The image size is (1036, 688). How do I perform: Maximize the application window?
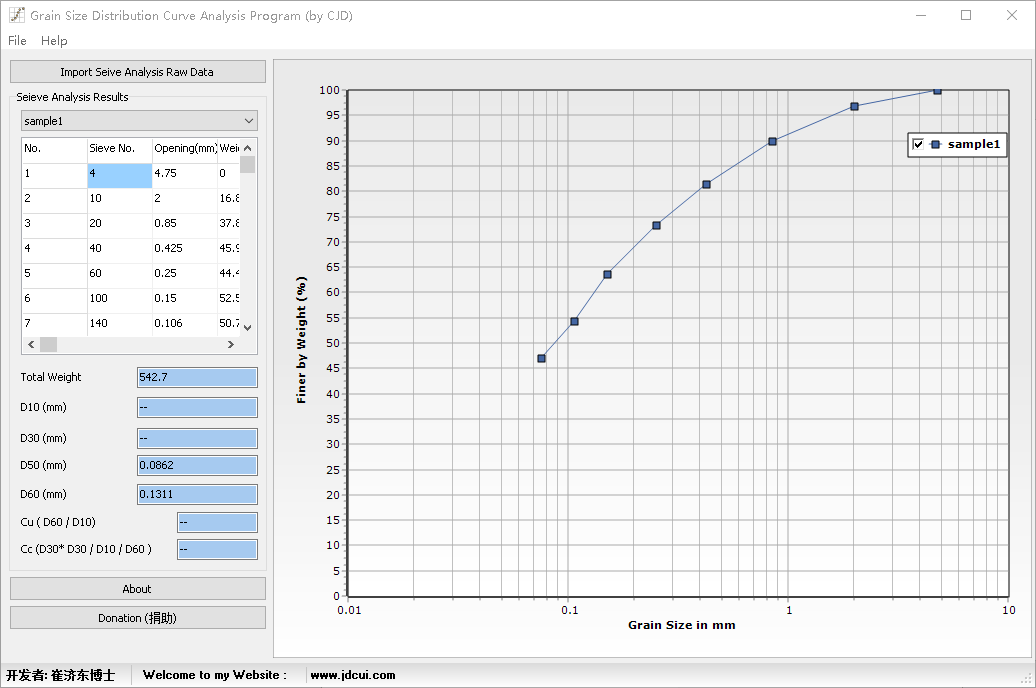(x=966, y=15)
